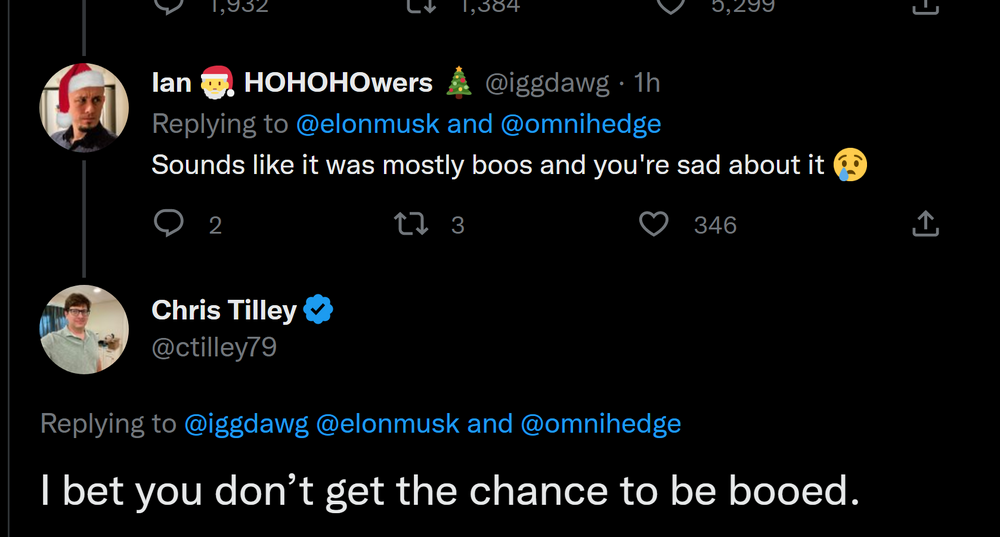Click Chris Tilley's blue verified badge
This screenshot has height=537, width=1000.
[x=318, y=310]
